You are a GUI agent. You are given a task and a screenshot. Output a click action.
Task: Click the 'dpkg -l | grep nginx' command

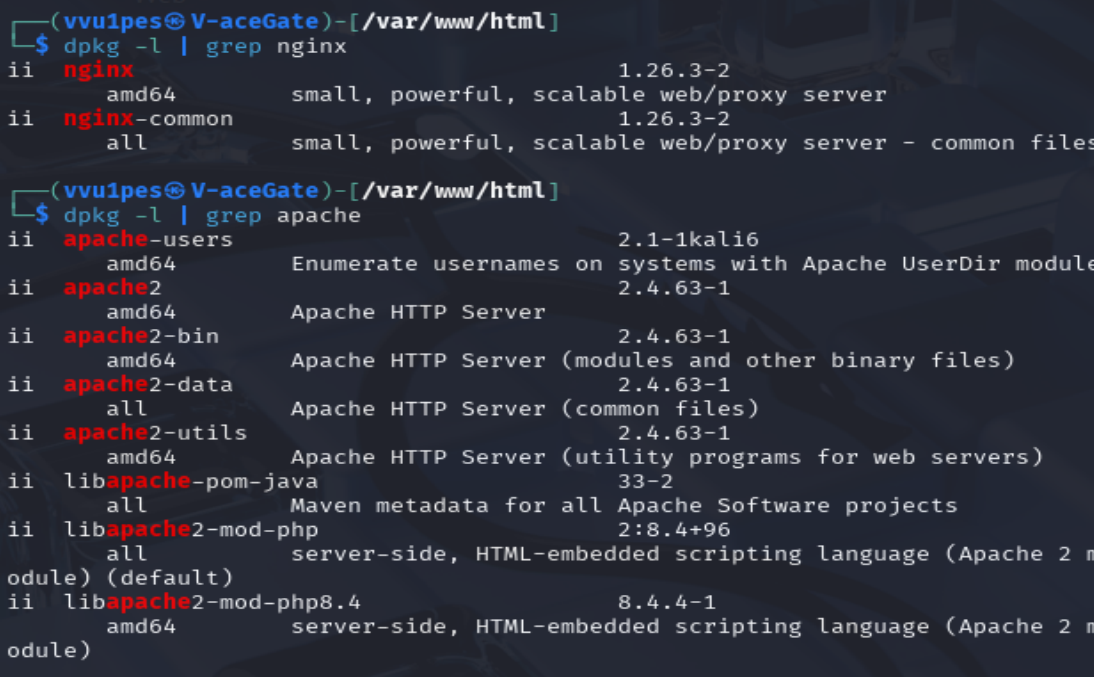tap(205, 47)
